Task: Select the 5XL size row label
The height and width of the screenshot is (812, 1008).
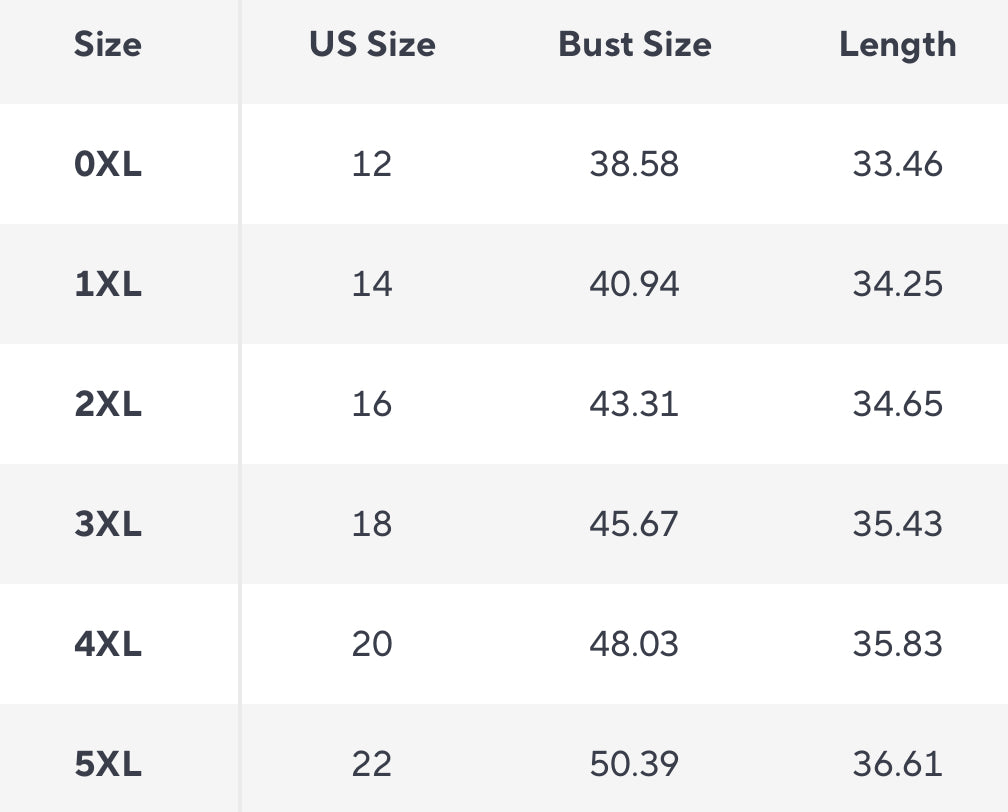Action: (x=108, y=764)
